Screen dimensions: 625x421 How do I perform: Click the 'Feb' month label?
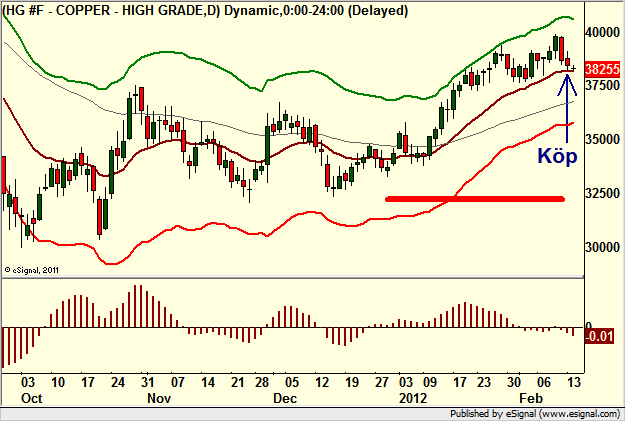pos(531,398)
